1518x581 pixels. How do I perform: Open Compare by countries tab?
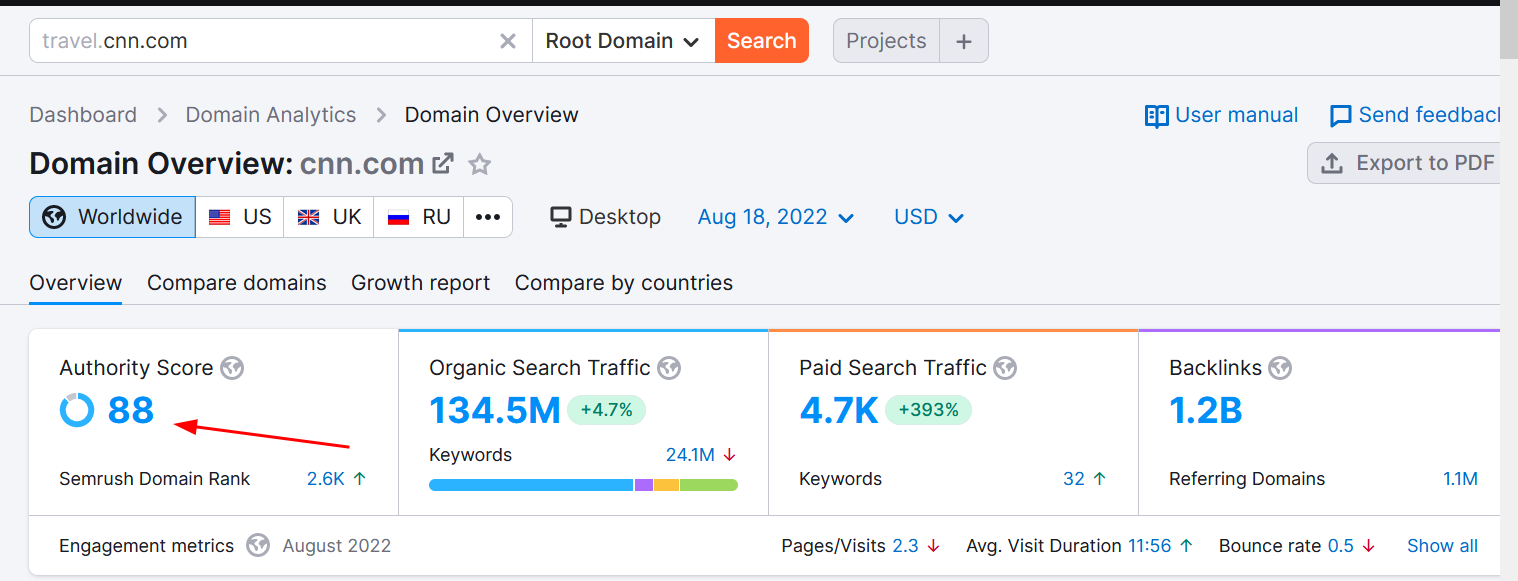coord(624,283)
